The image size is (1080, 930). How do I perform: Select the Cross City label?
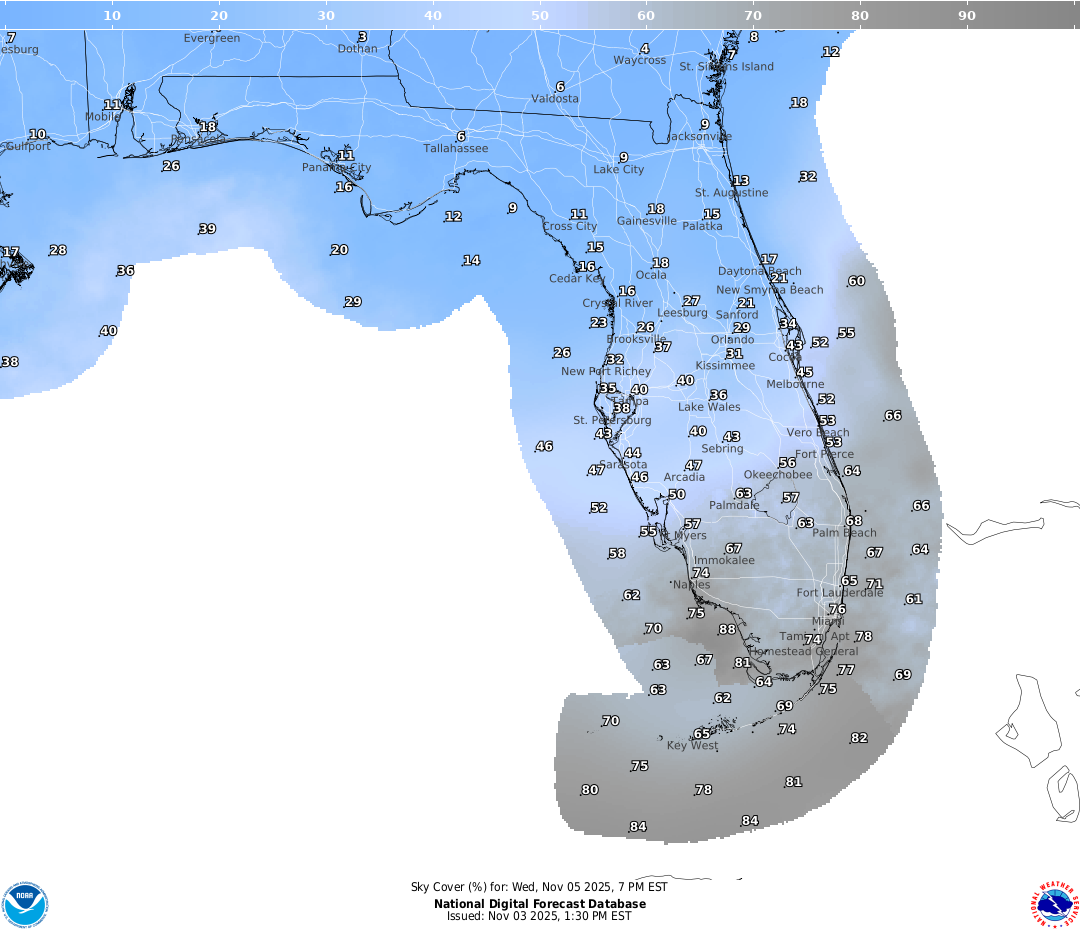tap(570, 226)
